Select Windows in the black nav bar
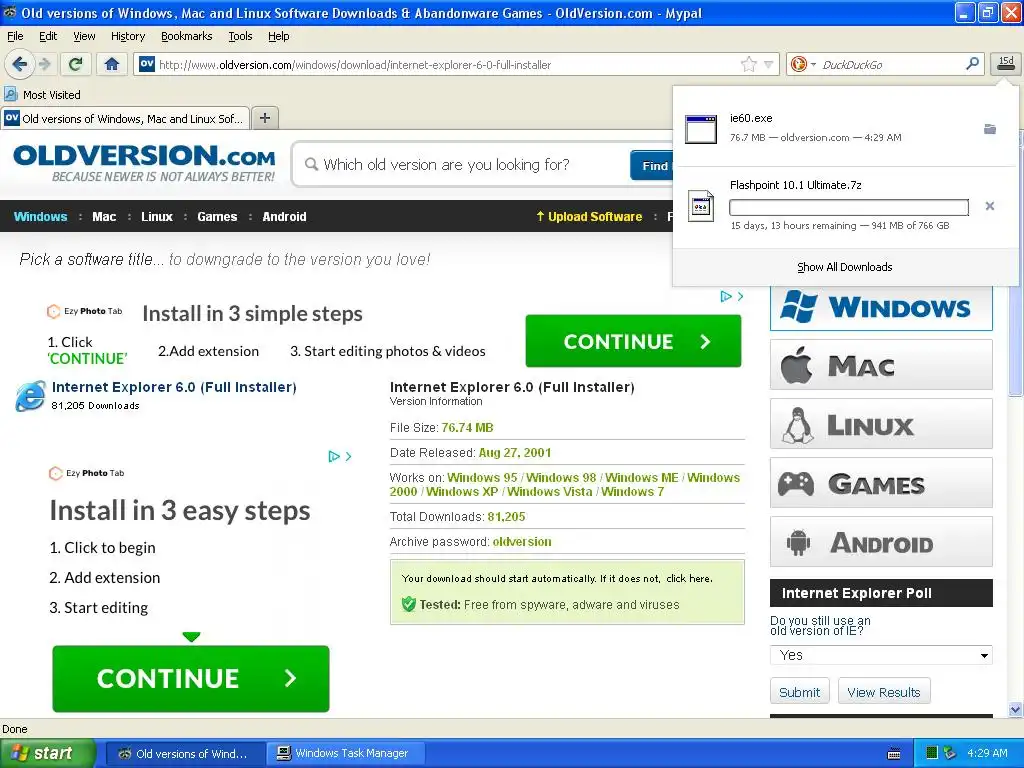1024x768 pixels. [x=40, y=216]
